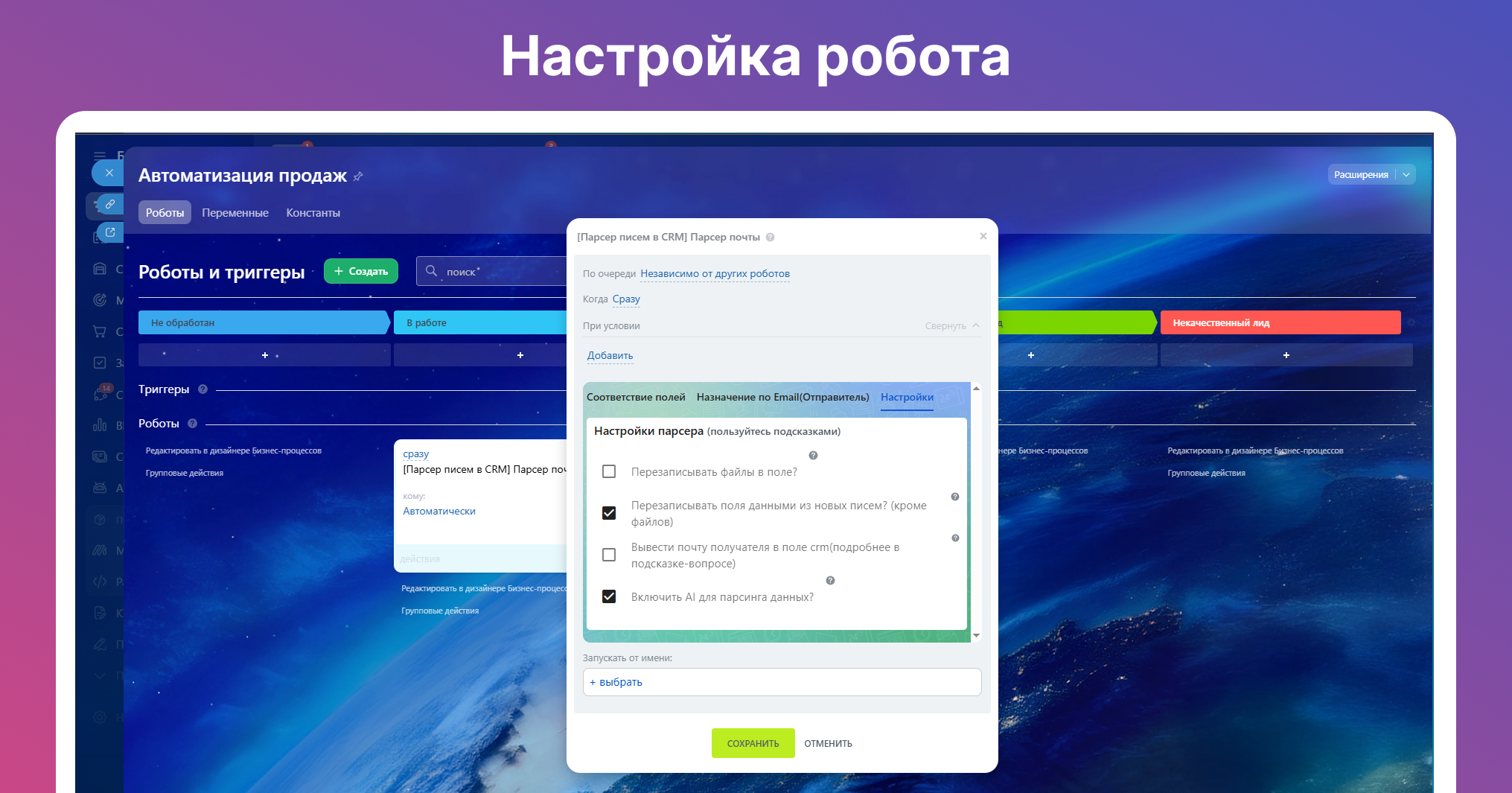Click the target marketing icon in sidebar
The height and width of the screenshot is (793, 1512).
[x=100, y=300]
